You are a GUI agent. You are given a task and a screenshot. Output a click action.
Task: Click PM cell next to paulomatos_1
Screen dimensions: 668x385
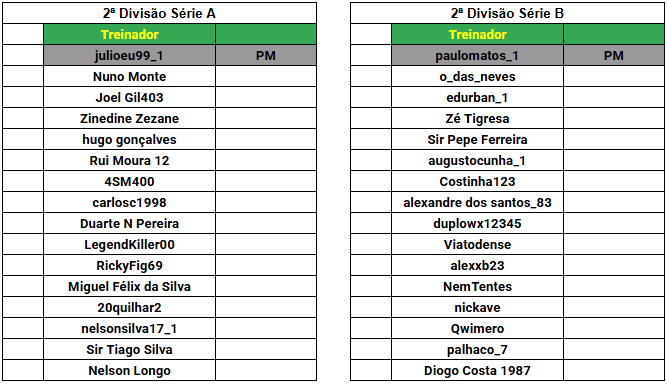click(614, 55)
